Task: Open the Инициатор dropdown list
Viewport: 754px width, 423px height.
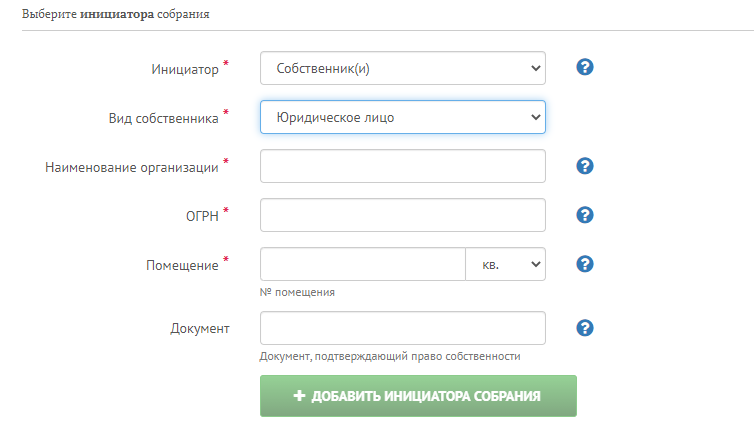Action: [402, 68]
